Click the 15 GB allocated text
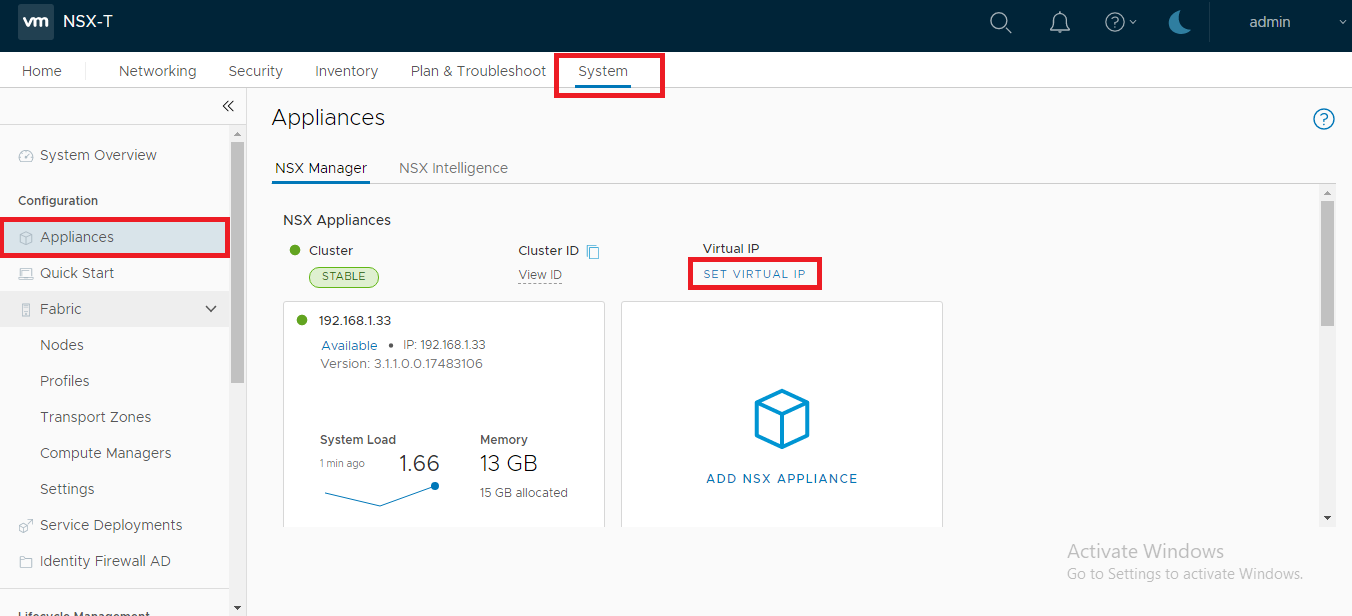 pos(524,492)
